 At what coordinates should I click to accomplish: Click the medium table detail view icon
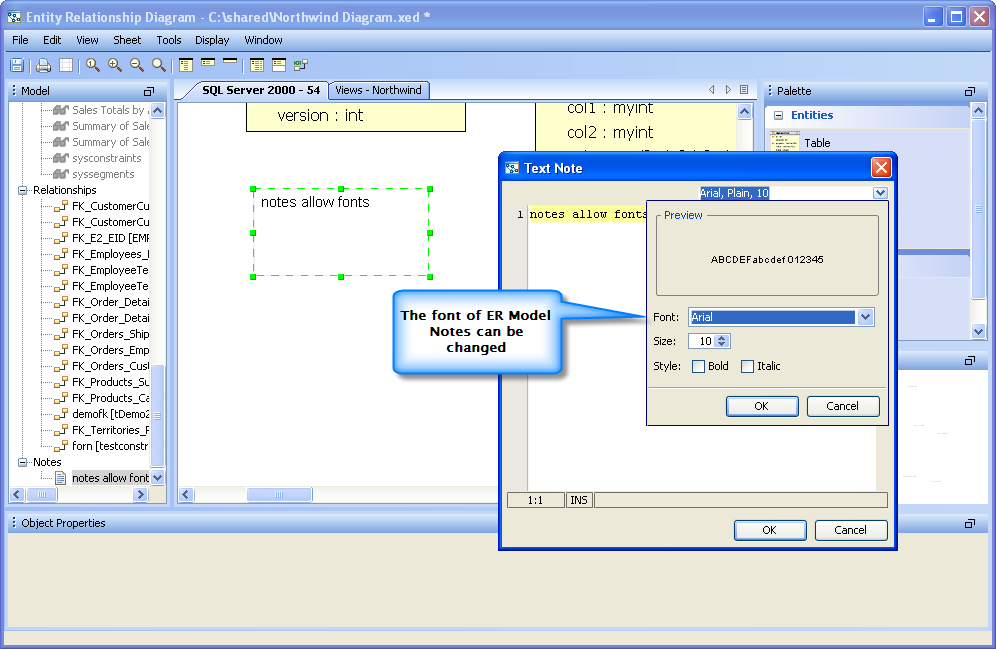click(x=208, y=63)
